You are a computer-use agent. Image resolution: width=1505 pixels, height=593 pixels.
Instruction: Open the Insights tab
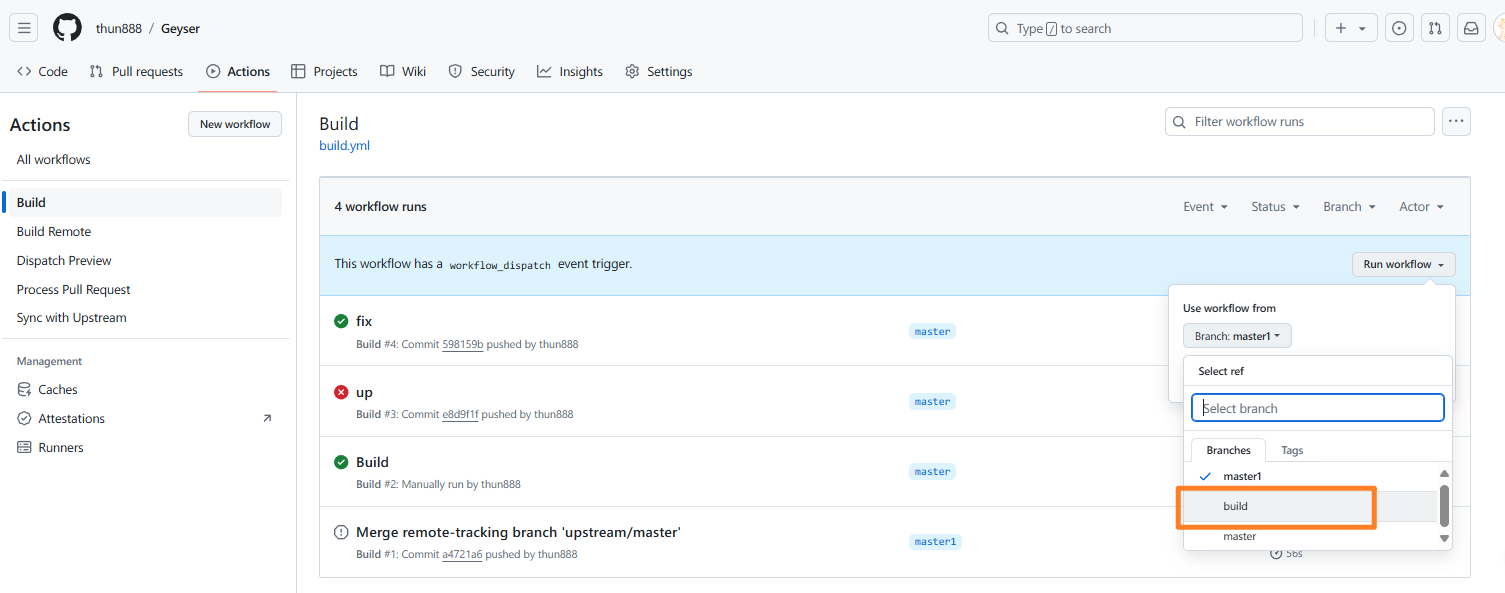(570, 71)
